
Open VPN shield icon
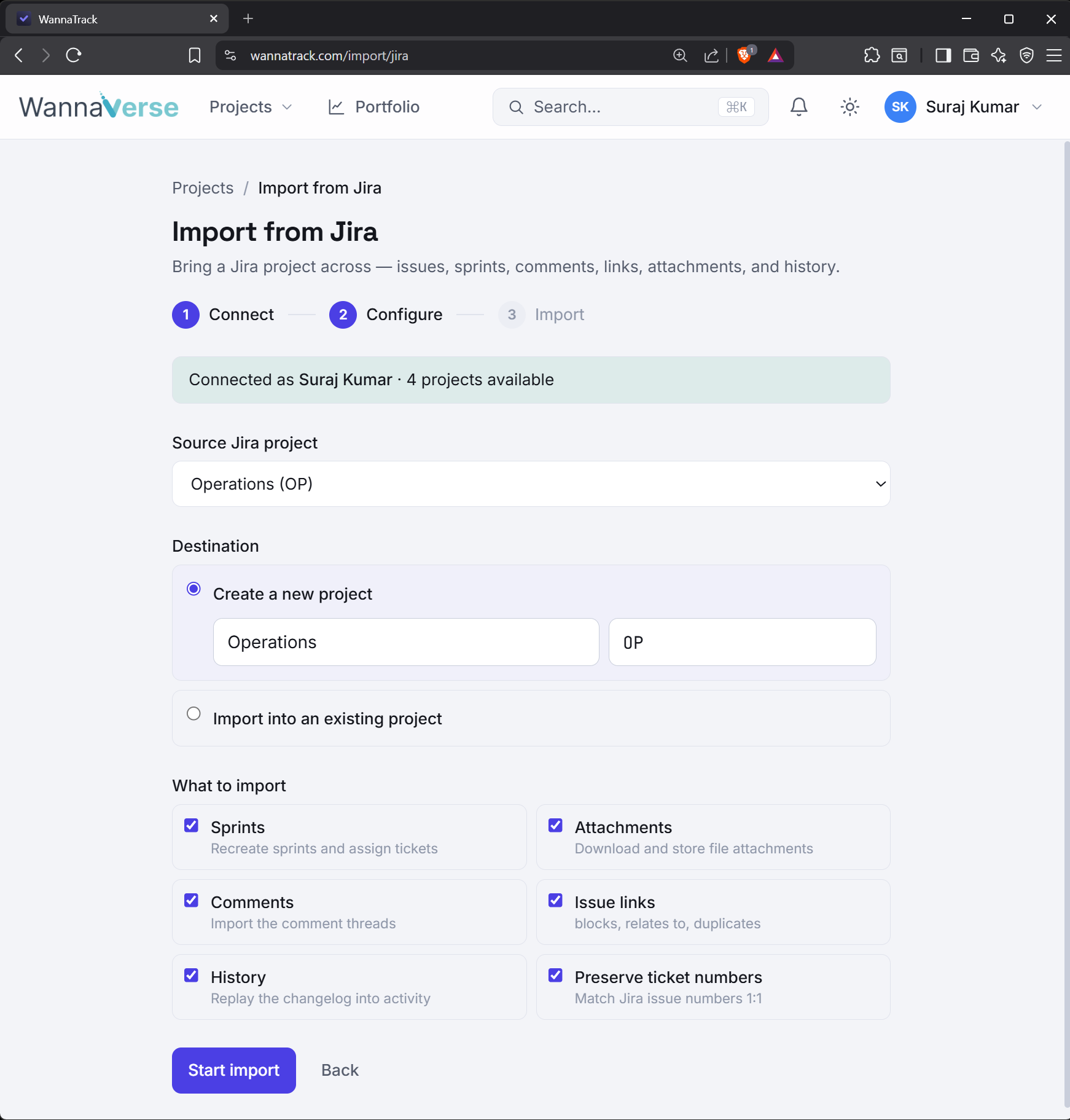[x=1026, y=55]
